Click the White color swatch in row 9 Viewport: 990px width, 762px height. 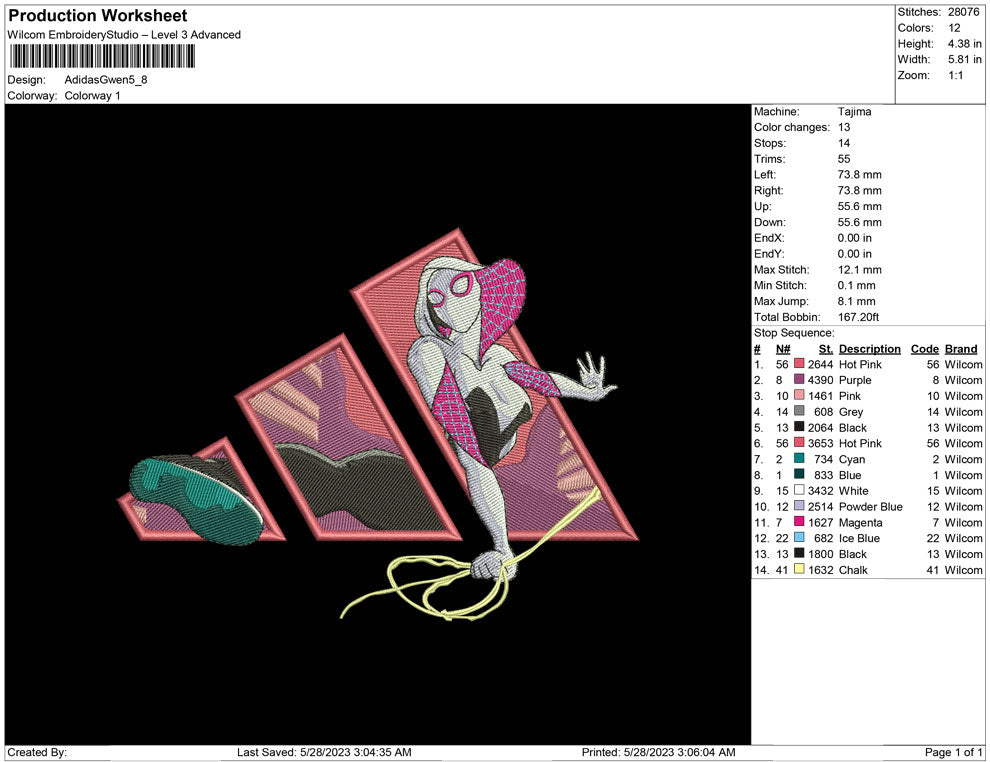(799, 490)
